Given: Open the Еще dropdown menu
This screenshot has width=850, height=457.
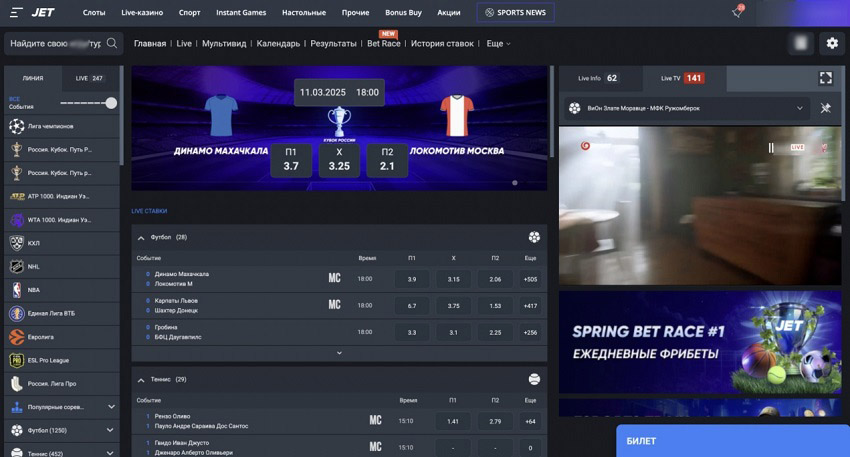Looking at the screenshot, I should click(498, 43).
